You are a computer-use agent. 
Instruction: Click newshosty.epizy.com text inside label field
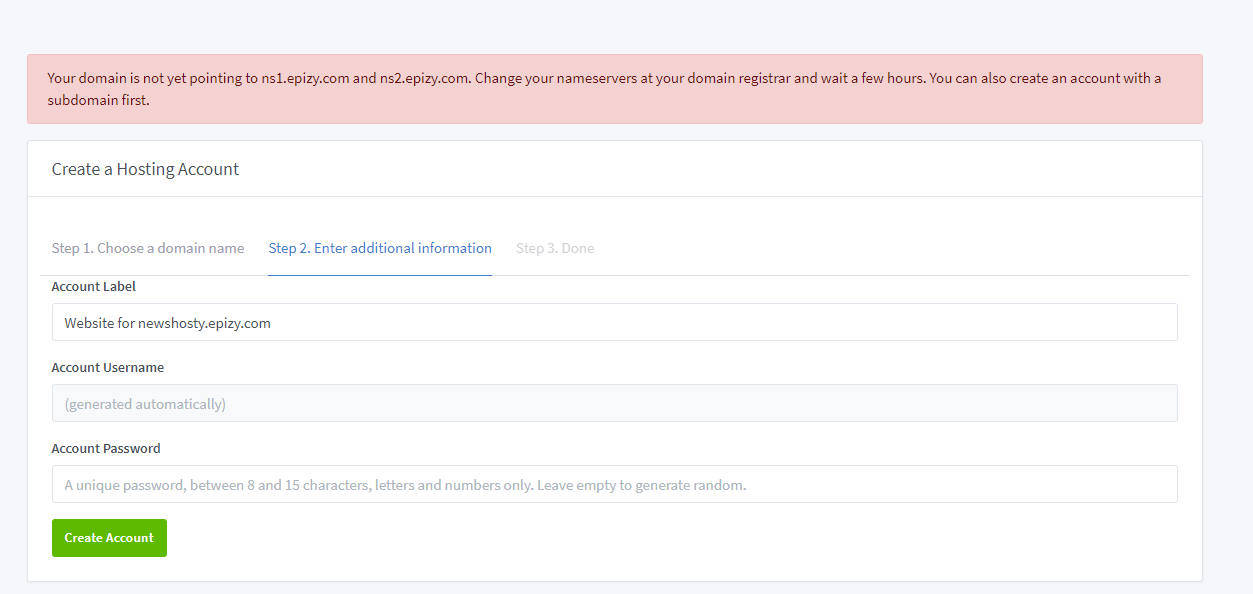[204, 324]
